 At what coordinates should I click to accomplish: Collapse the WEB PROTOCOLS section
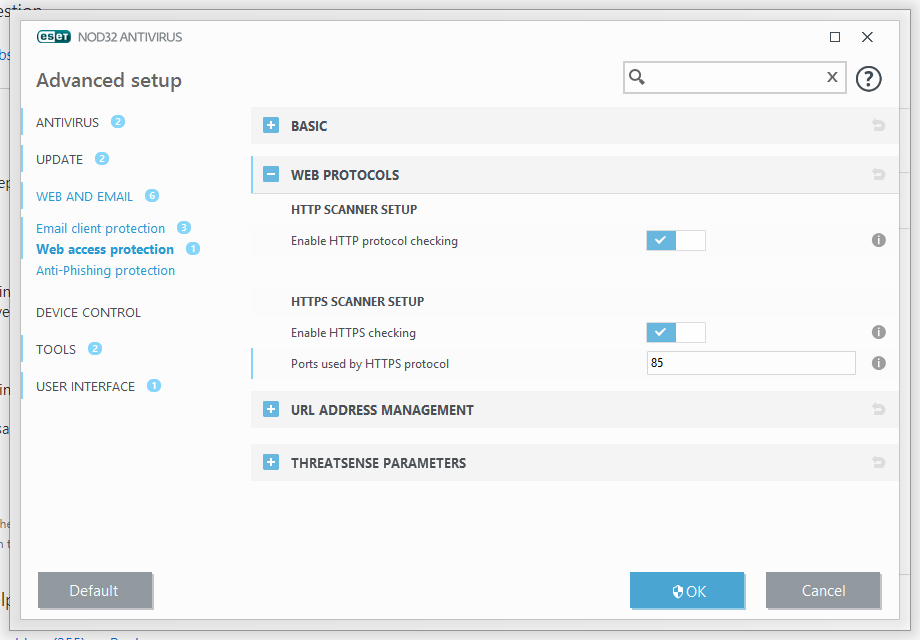[x=271, y=174]
